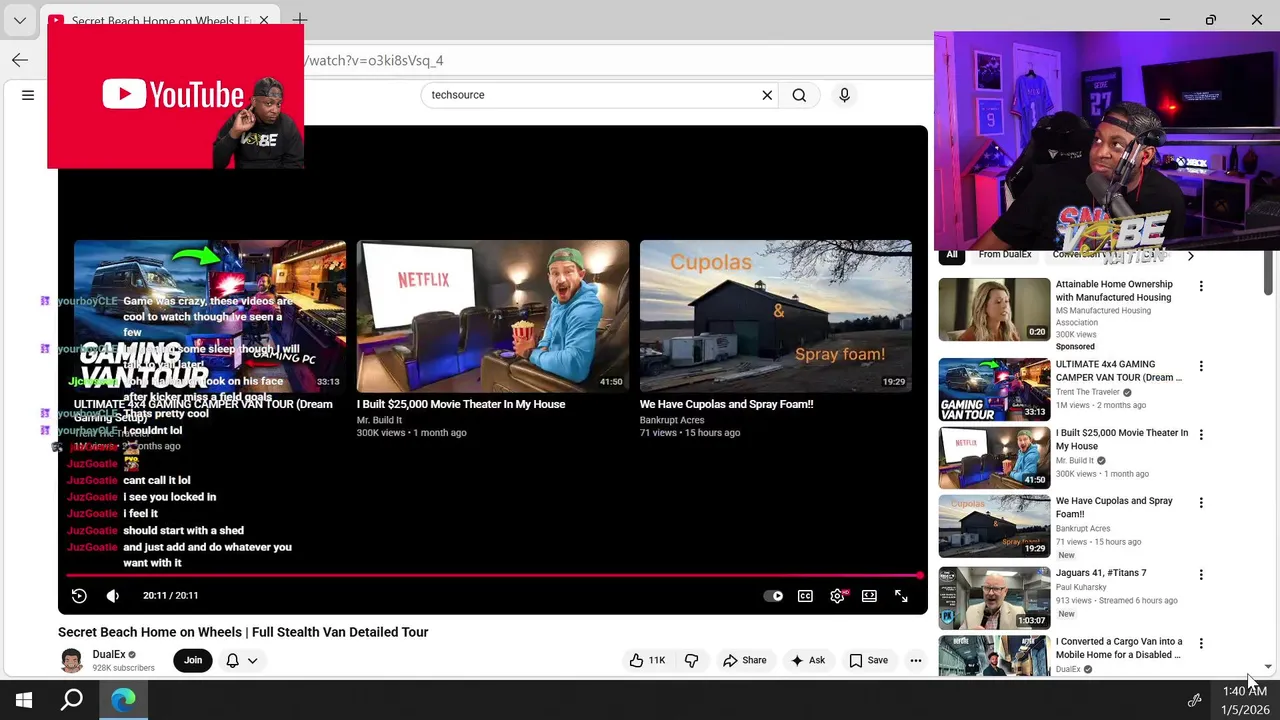1280x720 pixels.
Task: Enter full screen in the player
Action: (x=901, y=596)
